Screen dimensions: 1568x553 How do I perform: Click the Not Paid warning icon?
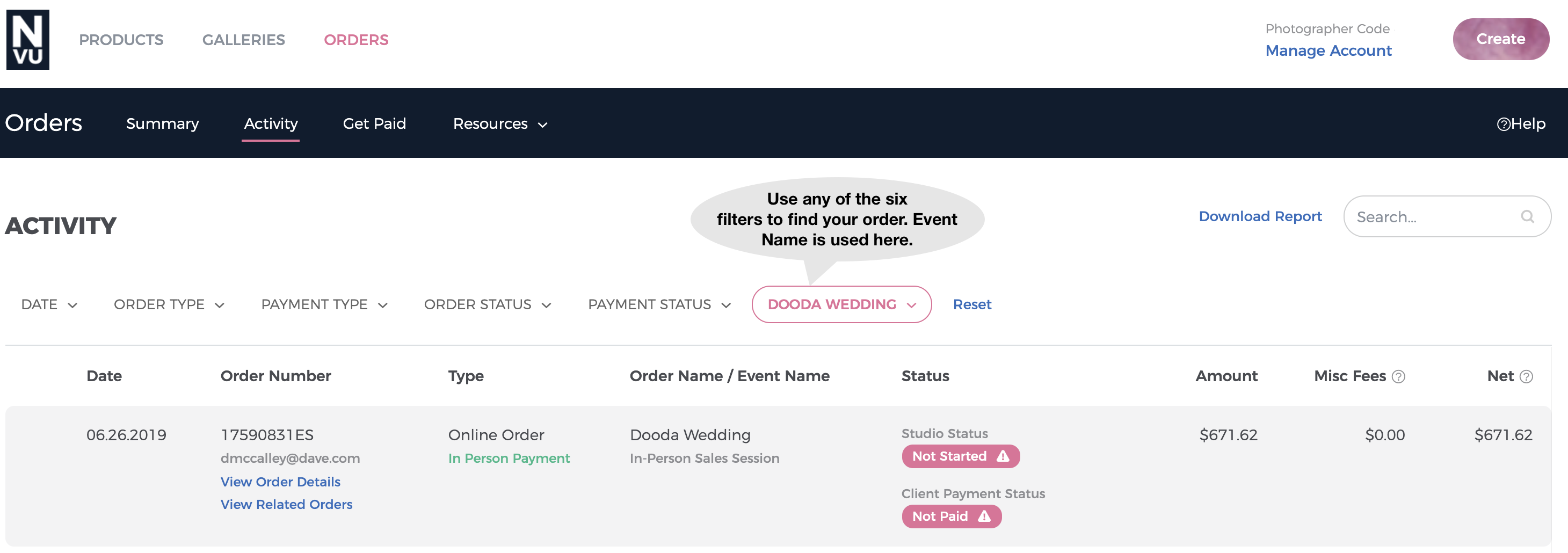984,516
